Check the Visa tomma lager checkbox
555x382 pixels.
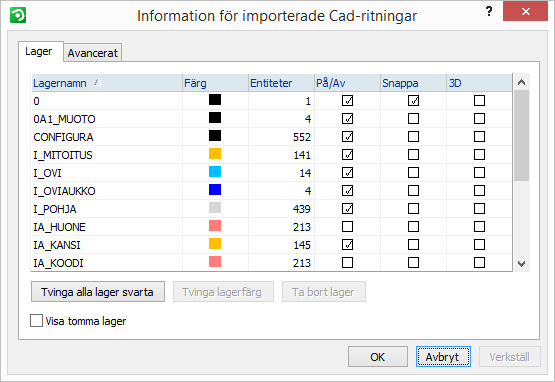tap(36, 321)
